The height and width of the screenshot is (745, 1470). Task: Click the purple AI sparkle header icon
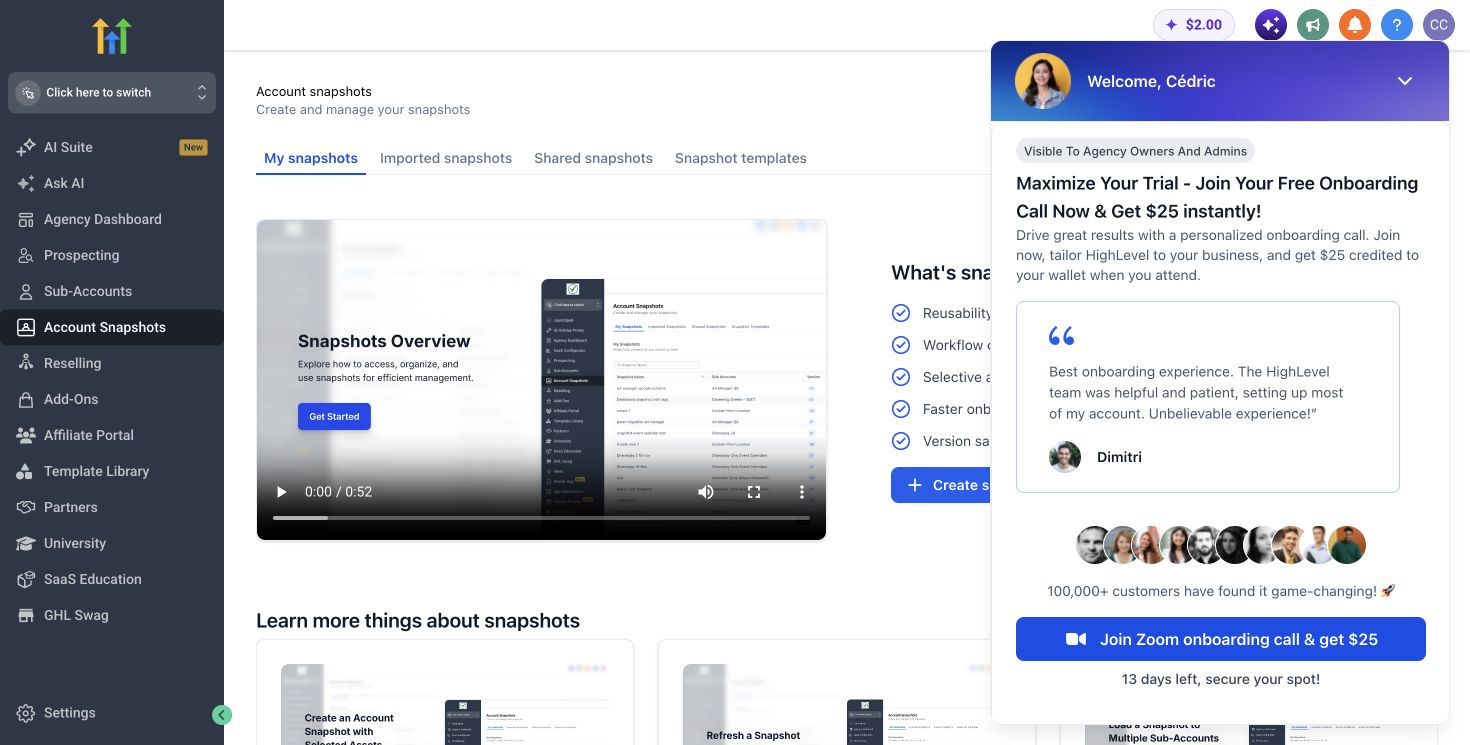pyautogui.click(x=1271, y=25)
